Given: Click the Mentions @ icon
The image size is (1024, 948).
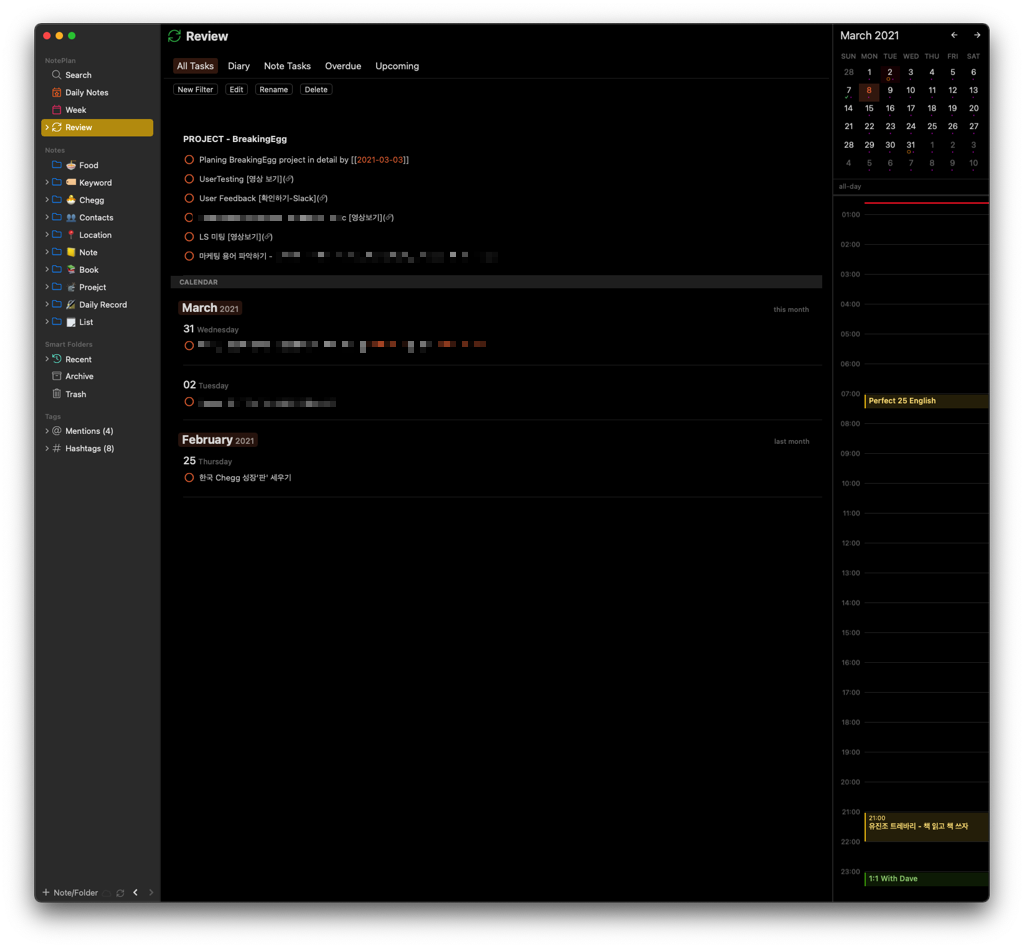Looking at the screenshot, I should point(57,431).
